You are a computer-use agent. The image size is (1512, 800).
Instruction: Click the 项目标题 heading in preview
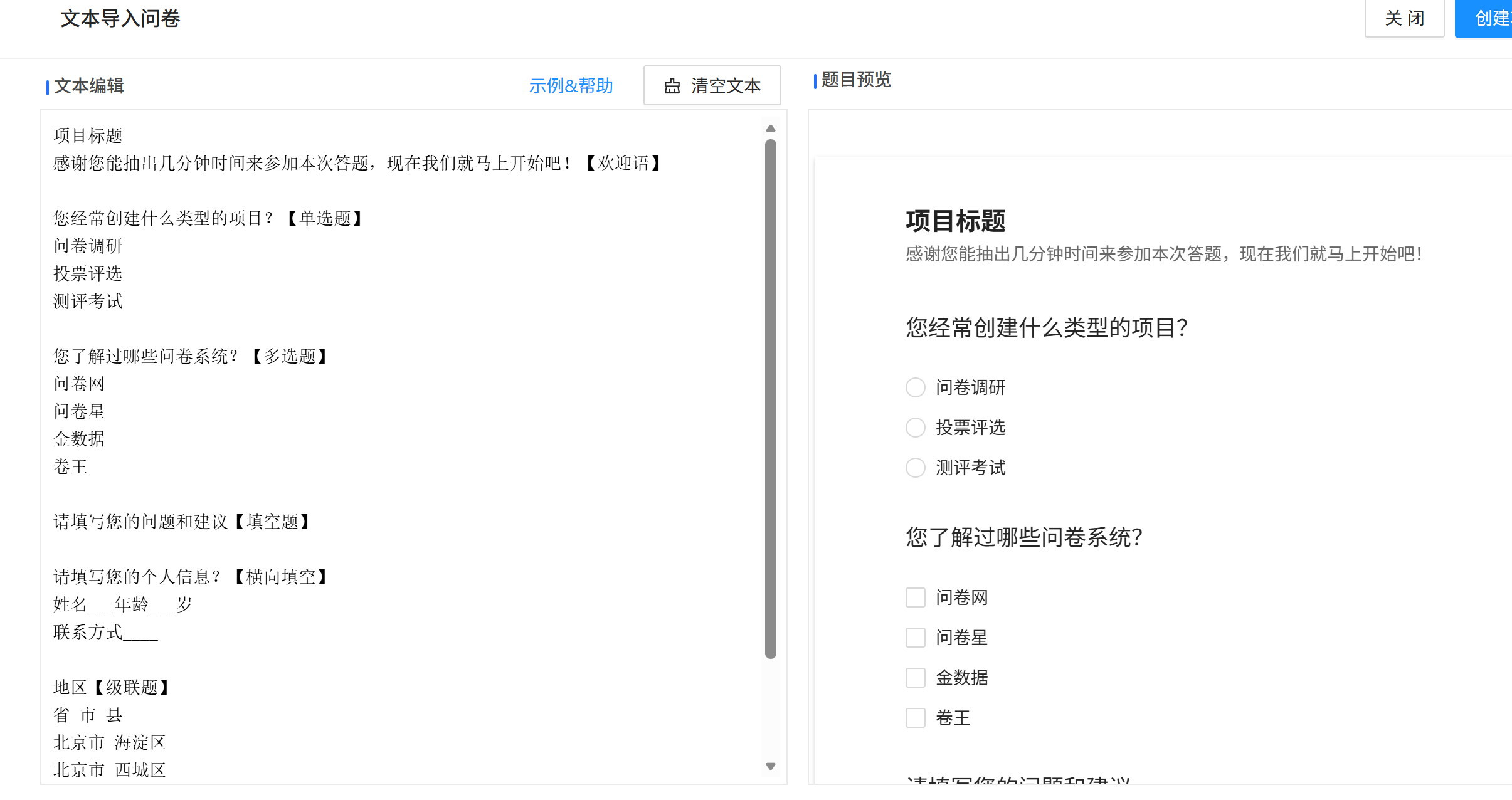coord(955,221)
